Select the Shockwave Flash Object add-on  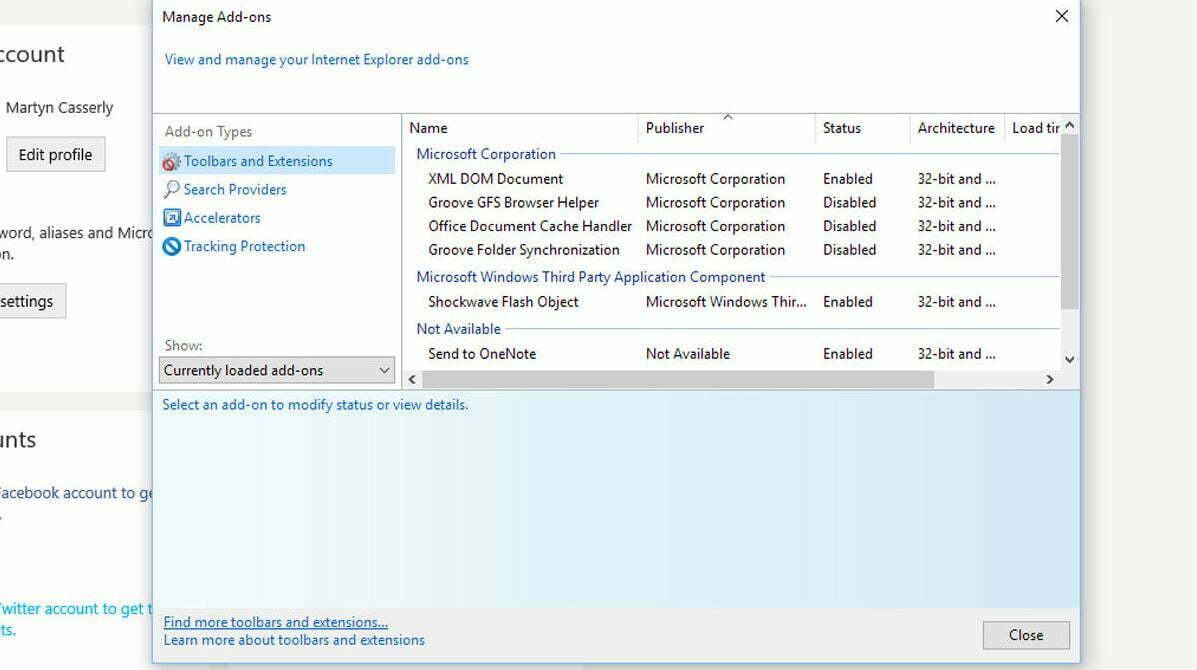(503, 301)
